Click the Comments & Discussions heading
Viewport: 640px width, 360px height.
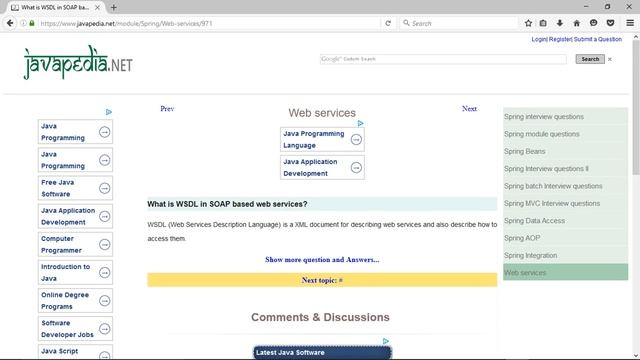(x=320, y=317)
